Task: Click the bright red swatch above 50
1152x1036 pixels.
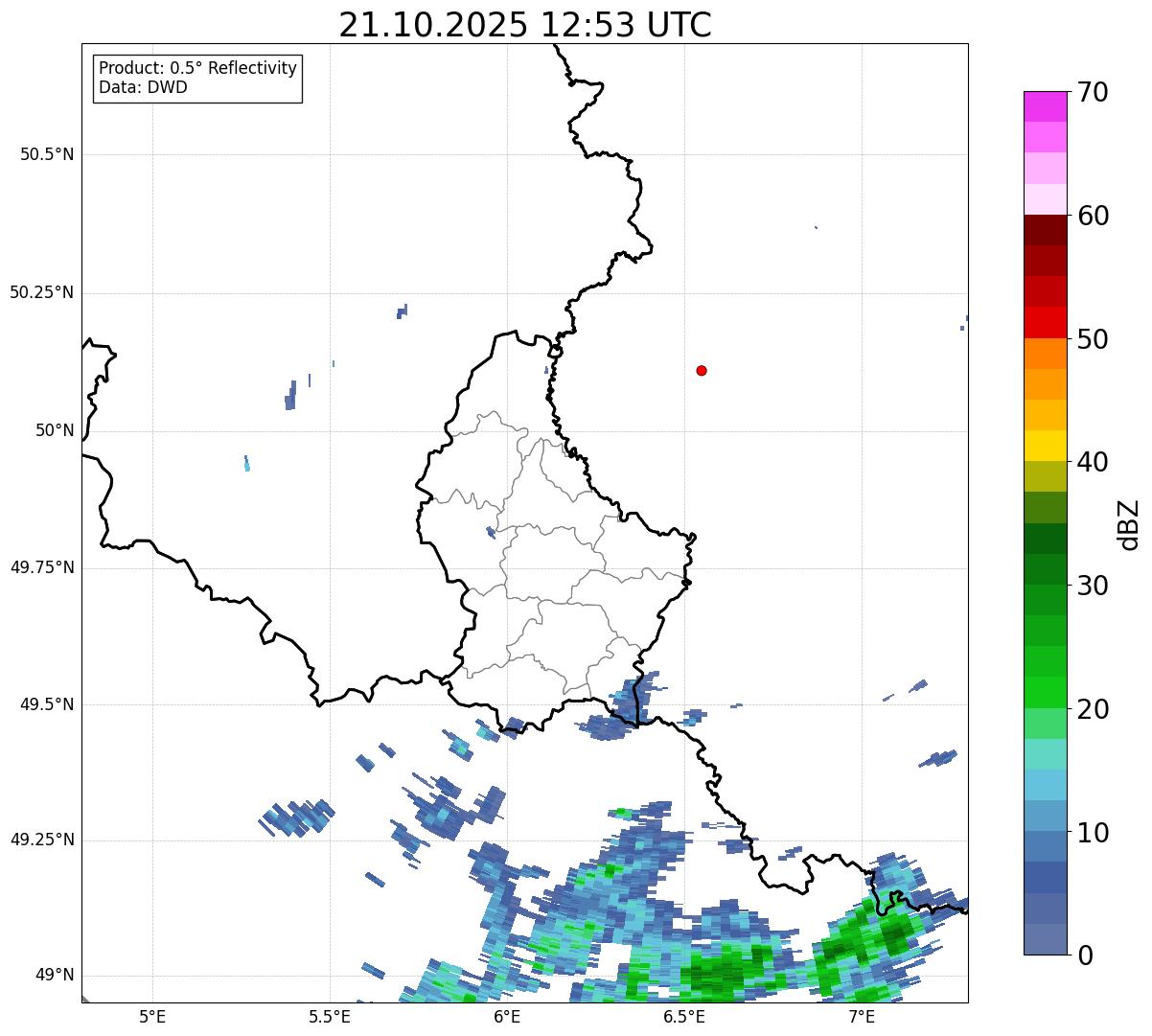Action: [1045, 323]
